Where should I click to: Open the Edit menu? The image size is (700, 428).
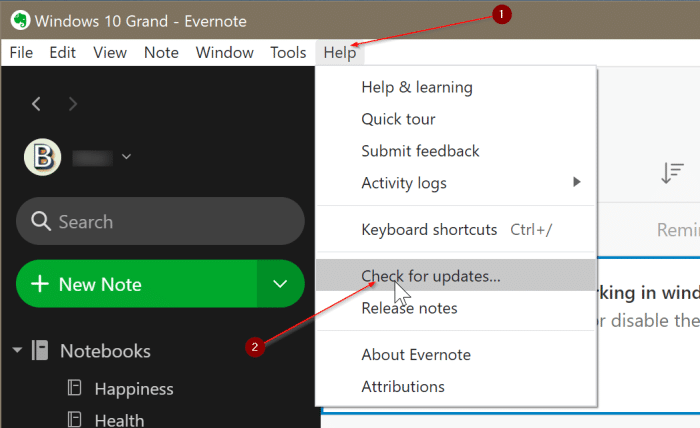click(x=62, y=53)
